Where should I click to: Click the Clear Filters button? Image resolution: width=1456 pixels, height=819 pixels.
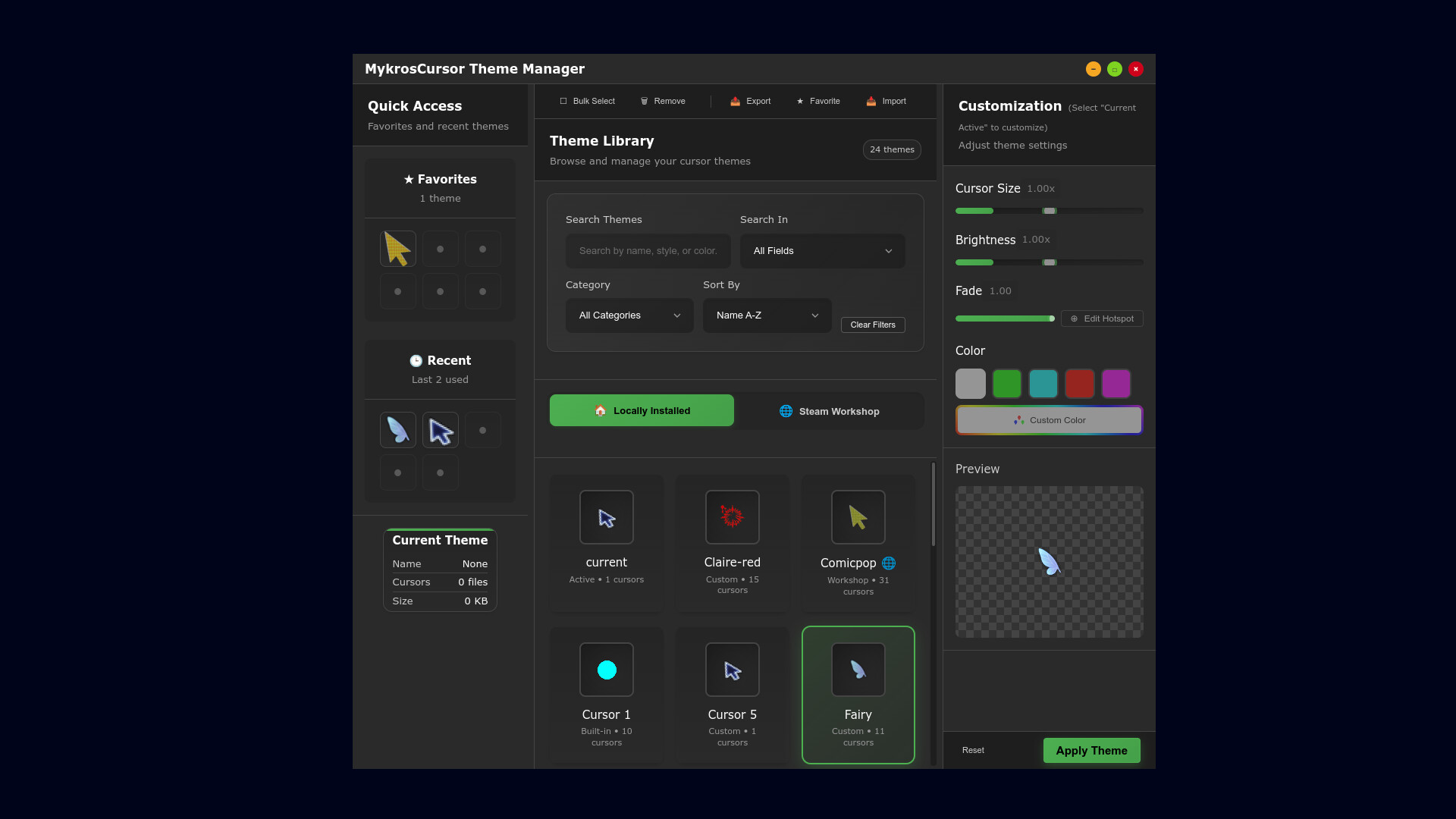point(873,325)
